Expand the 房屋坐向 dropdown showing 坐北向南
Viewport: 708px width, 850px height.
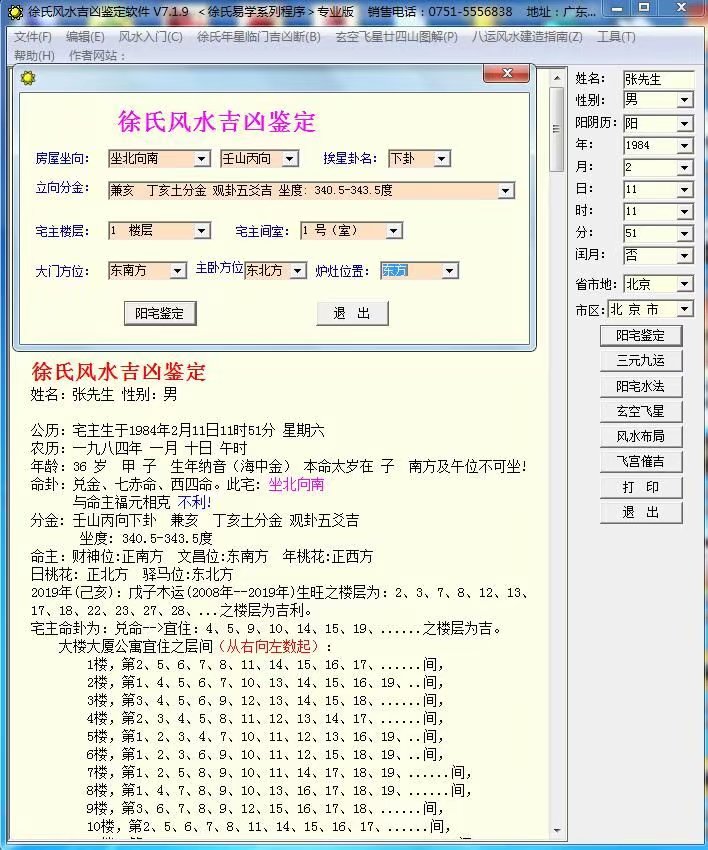(x=202, y=159)
